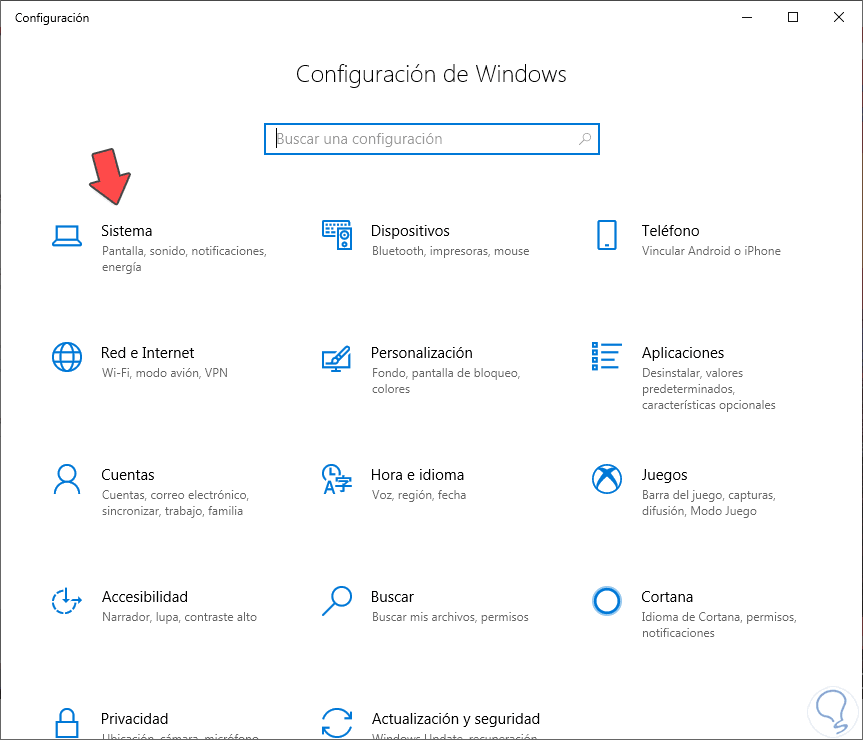Click the Dispositivos keyboard and speaker icon
Image resolution: width=863 pixels, height=740 pixels.
coord(337,235)
